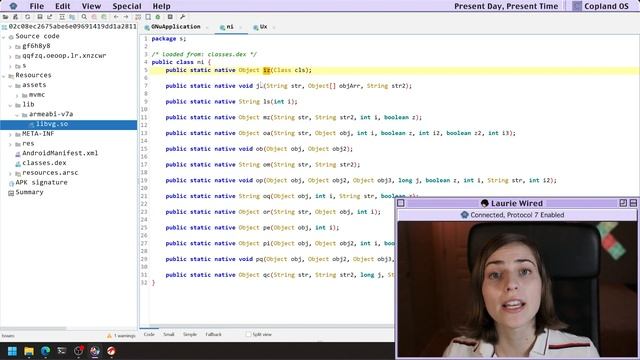Expand the mvmc folder
This screenshot has width=640, height=360.
pos(17,95)
